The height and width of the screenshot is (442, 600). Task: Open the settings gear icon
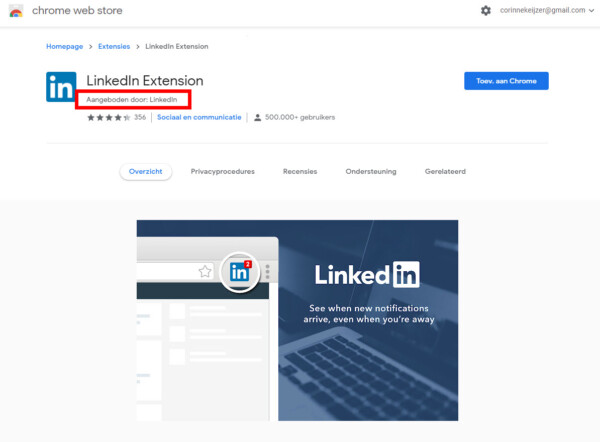pyautogui.click(x=486, y=10)
